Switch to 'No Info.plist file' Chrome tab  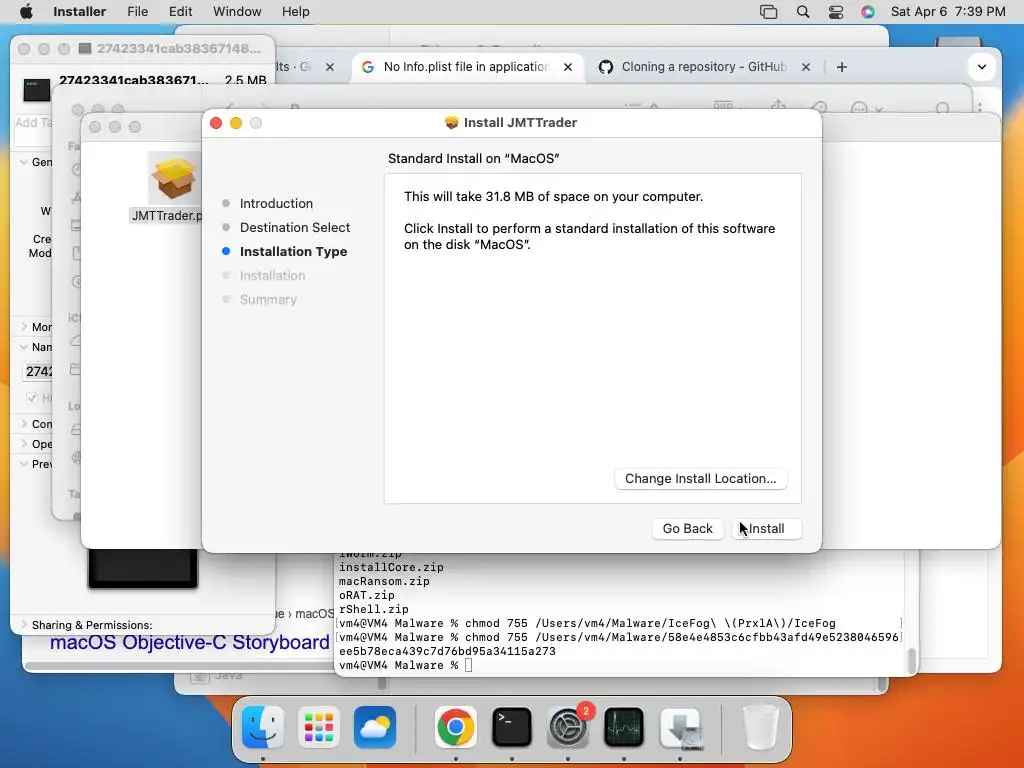466,67
